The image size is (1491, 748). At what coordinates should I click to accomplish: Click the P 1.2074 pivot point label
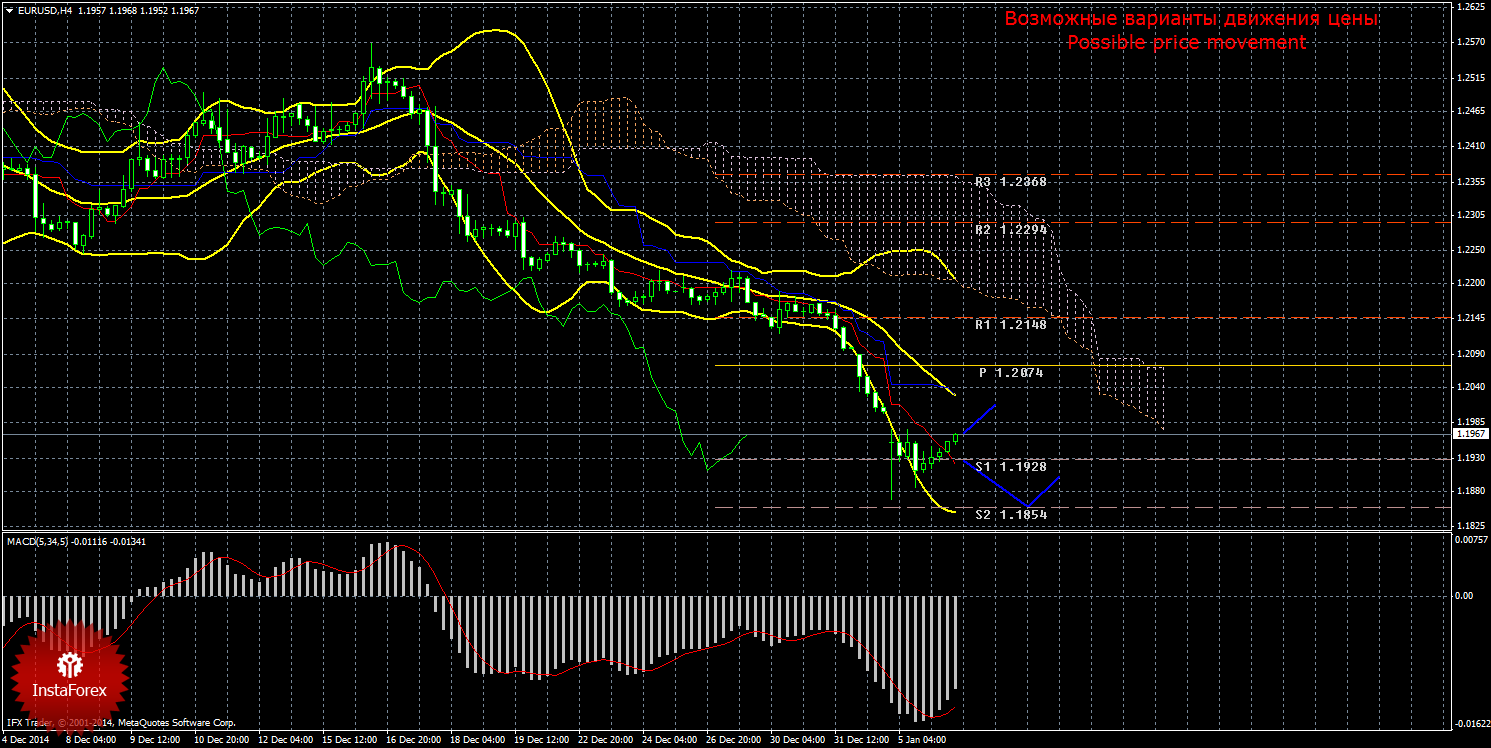point(1011,372)
